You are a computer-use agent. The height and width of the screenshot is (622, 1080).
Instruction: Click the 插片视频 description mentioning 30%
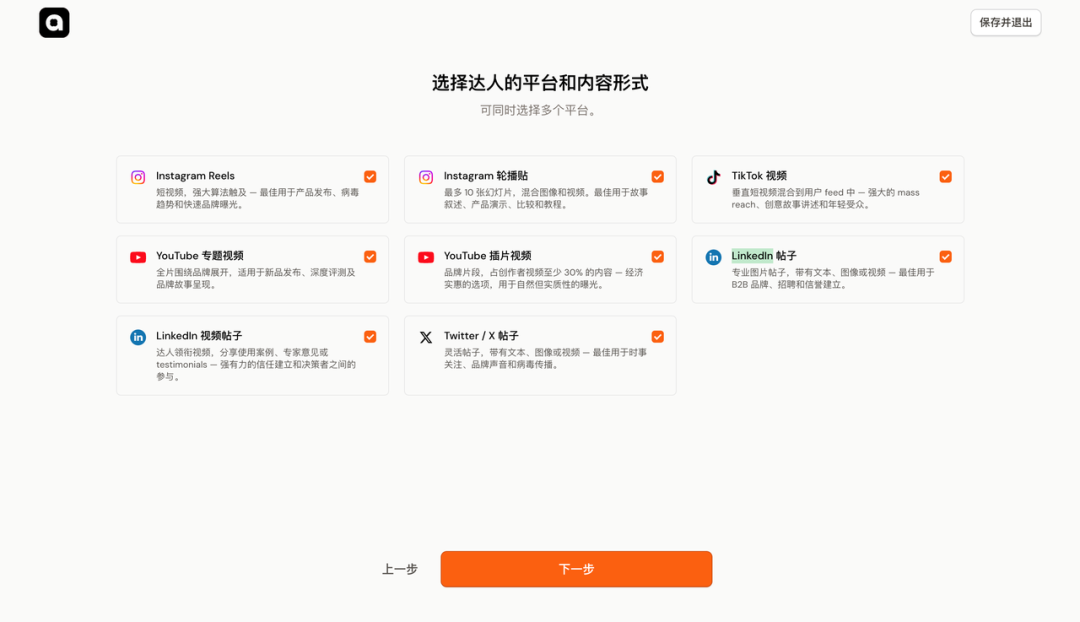(x=543, y=278)
